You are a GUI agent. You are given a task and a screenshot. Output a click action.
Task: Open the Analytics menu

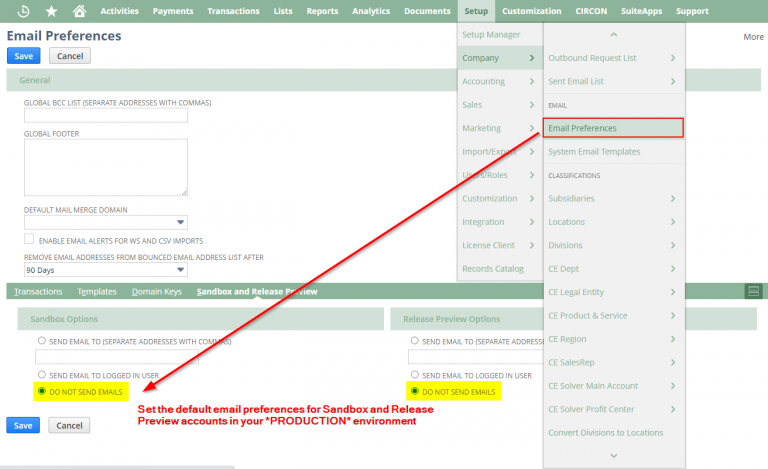point(371,11)
